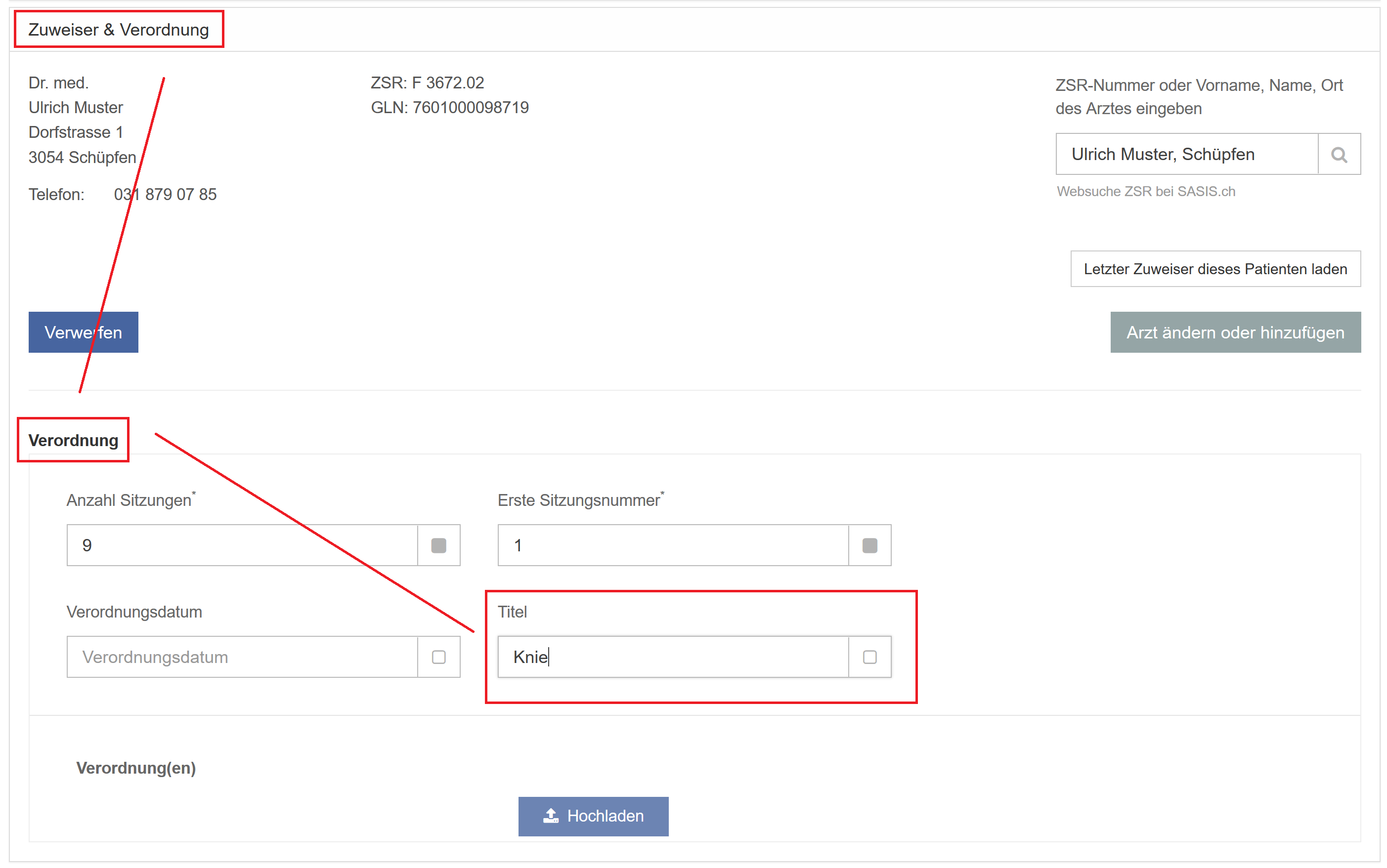The image size is (1387, 868).
Task: Click the Verordnung section heading
Action: (73, 440)
